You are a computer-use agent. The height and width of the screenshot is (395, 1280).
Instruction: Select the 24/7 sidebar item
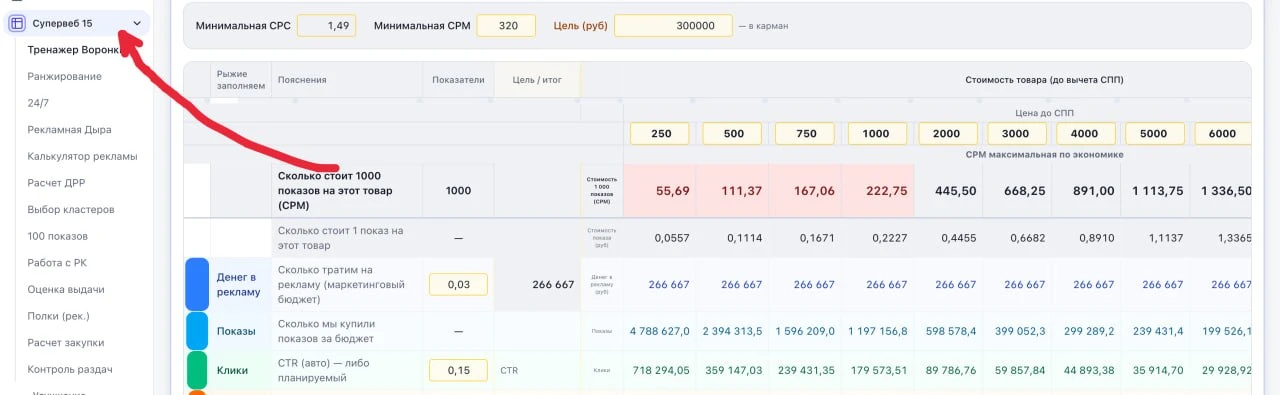click(x=38, y=103)
